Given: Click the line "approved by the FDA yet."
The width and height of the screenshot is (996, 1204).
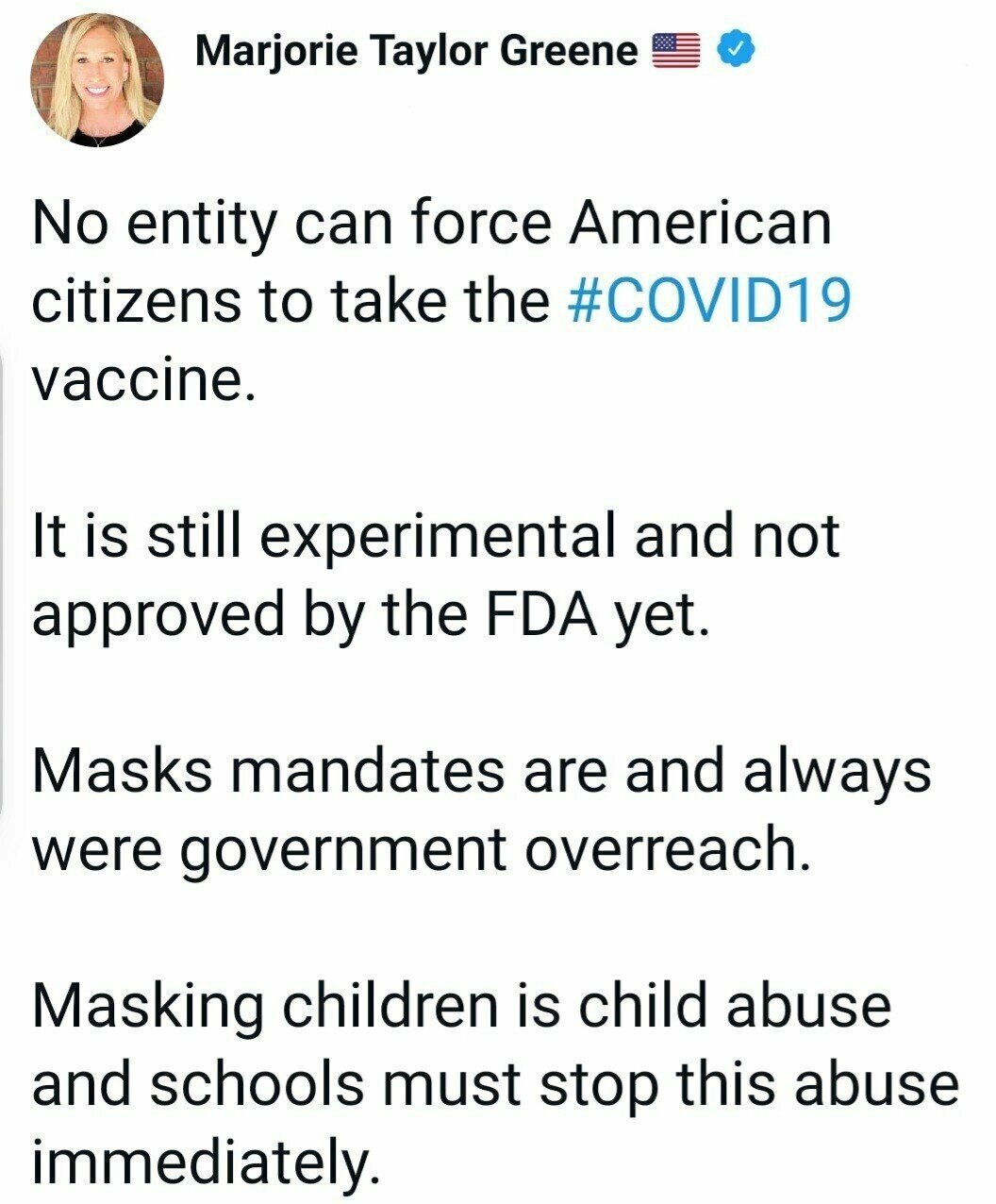Looking at the screenshot, I should pos(370,614).
